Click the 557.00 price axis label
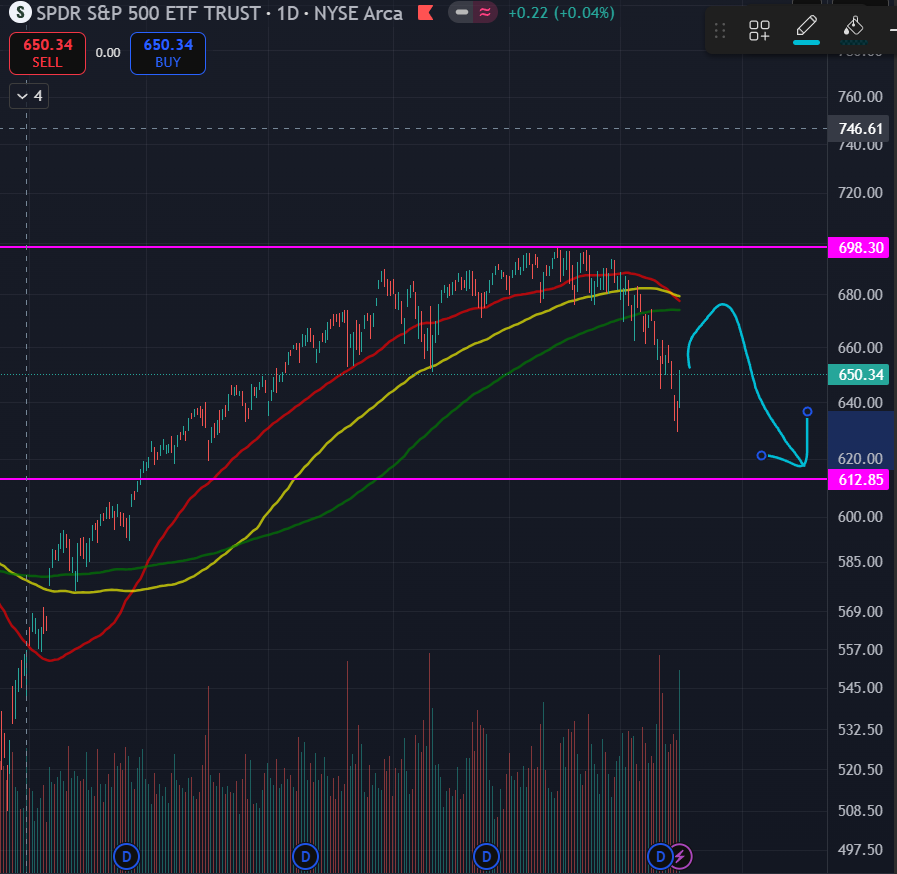Screen dimensions: 897x874 (x=860, y=650)
